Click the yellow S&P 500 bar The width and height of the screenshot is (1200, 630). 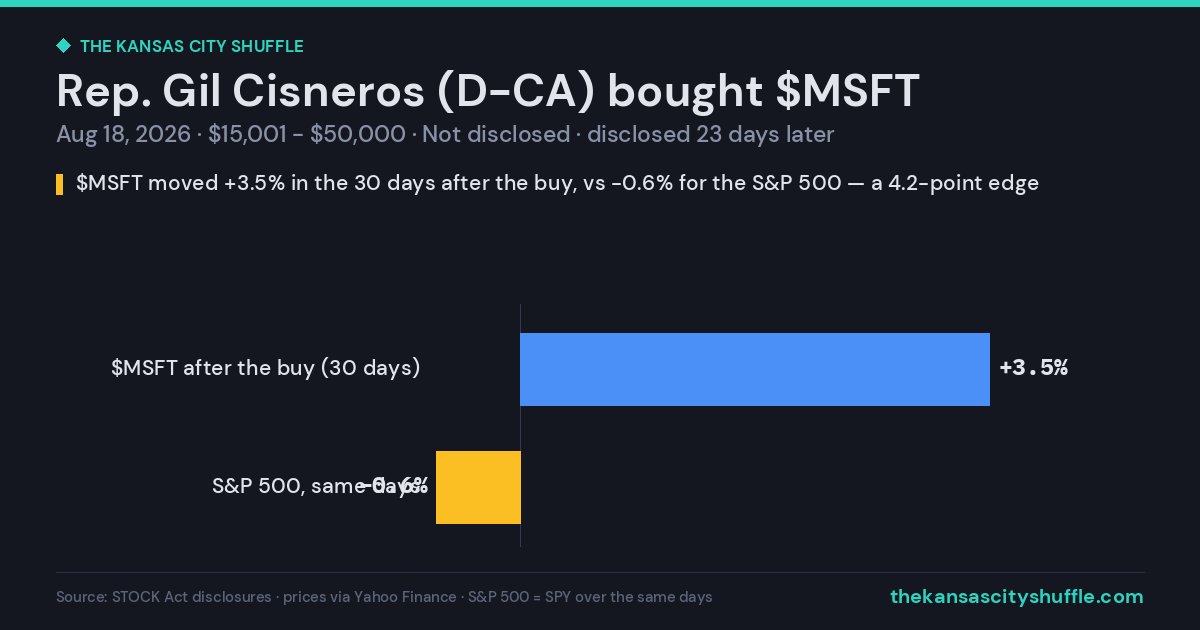(478, 487)
